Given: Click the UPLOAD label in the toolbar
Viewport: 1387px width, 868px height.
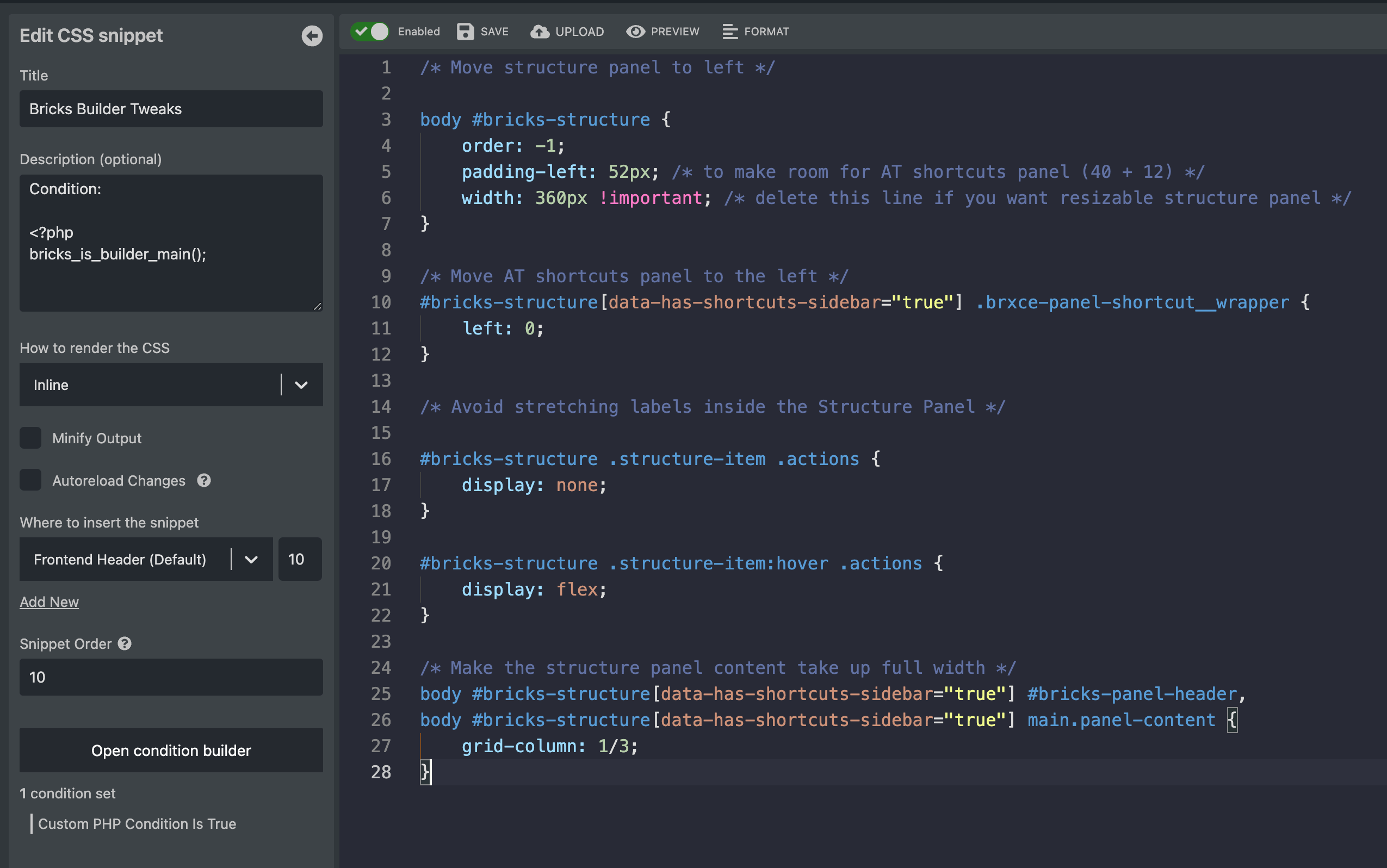Looking at the screenshot, I should (580, 32).
